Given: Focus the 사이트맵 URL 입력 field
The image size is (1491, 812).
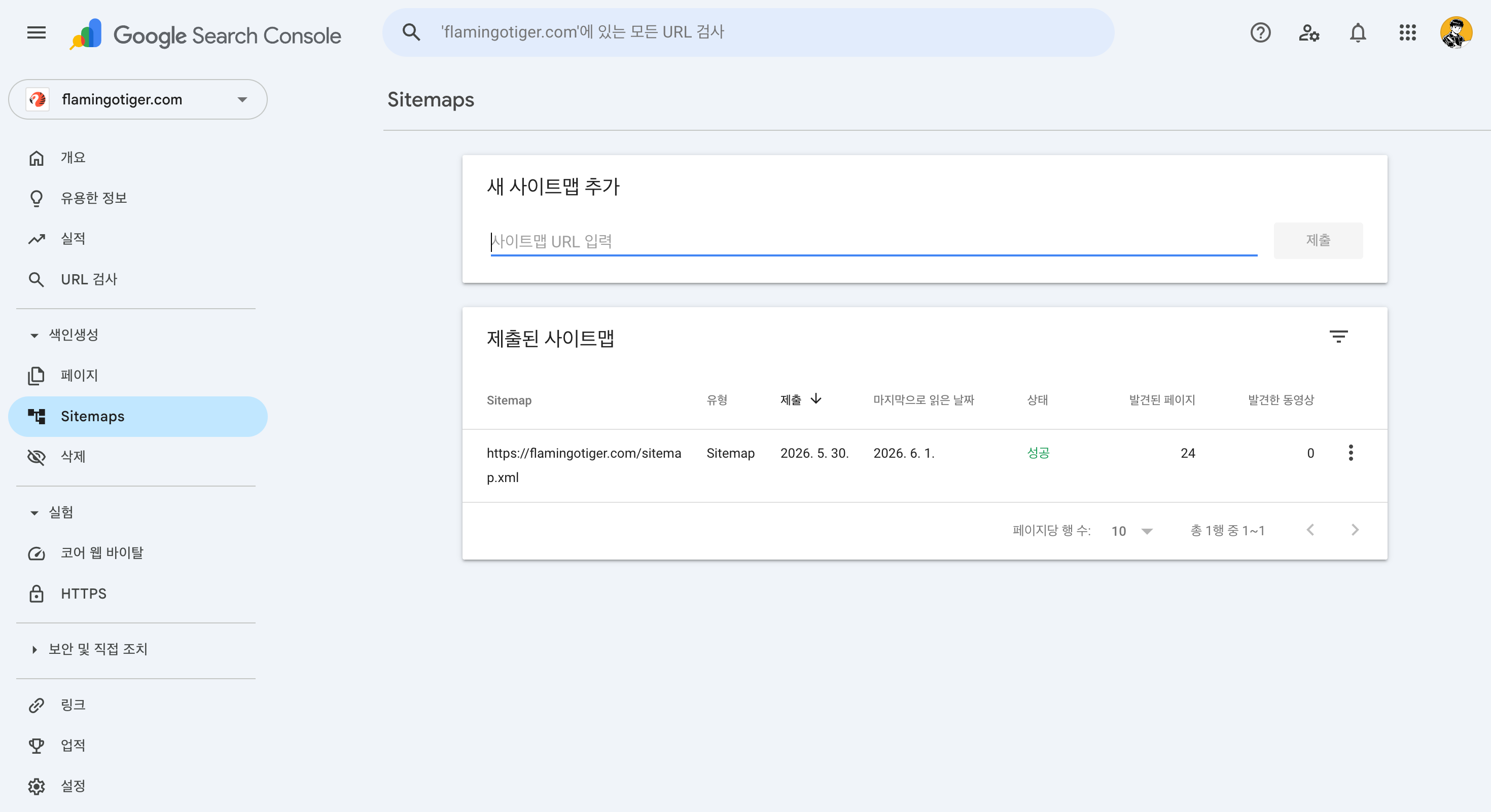Looking at the screenshot, I should coord(873,241).
